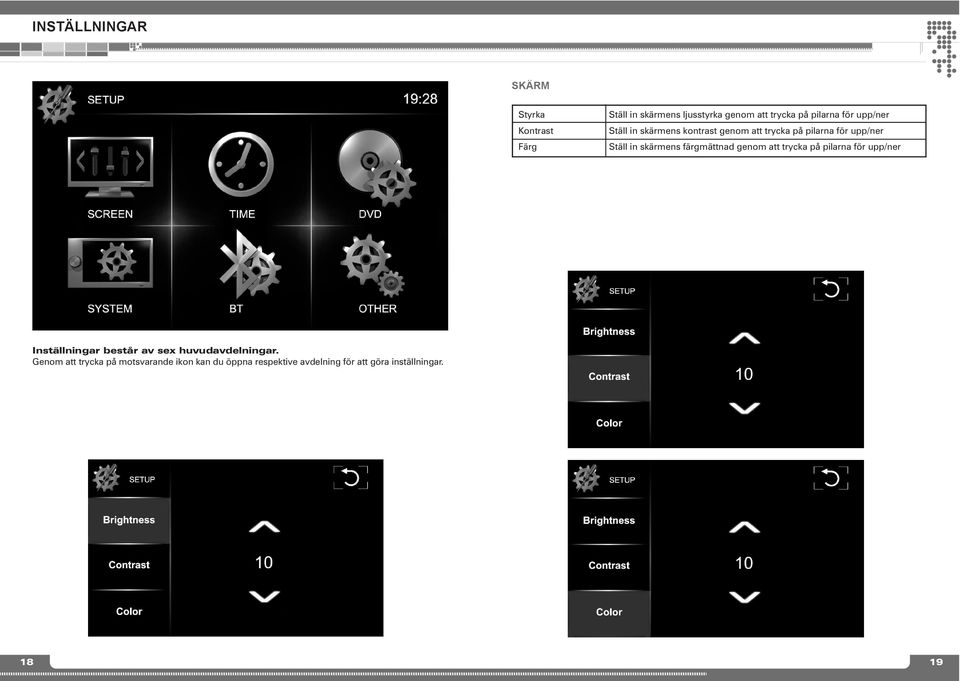Increase value with up arrow in Brightness-selected panel
Image resolution: width=960 pixels, height=681 pixels.
point(264,527)
